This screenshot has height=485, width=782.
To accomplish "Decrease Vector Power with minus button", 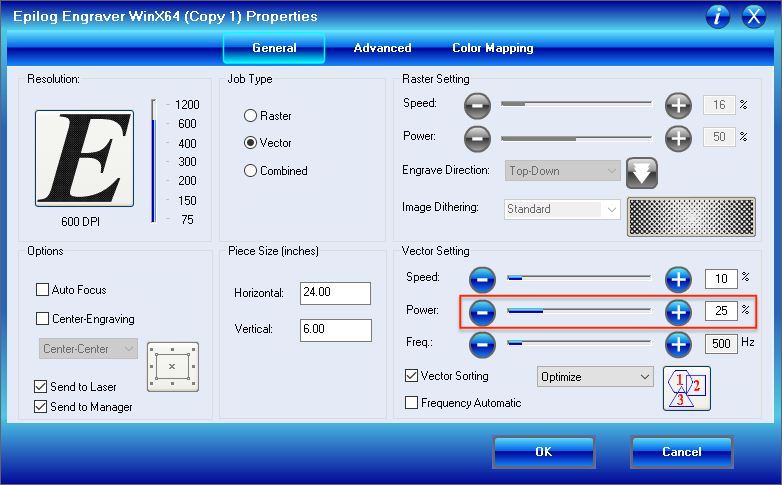I will (x=482, y=312).
